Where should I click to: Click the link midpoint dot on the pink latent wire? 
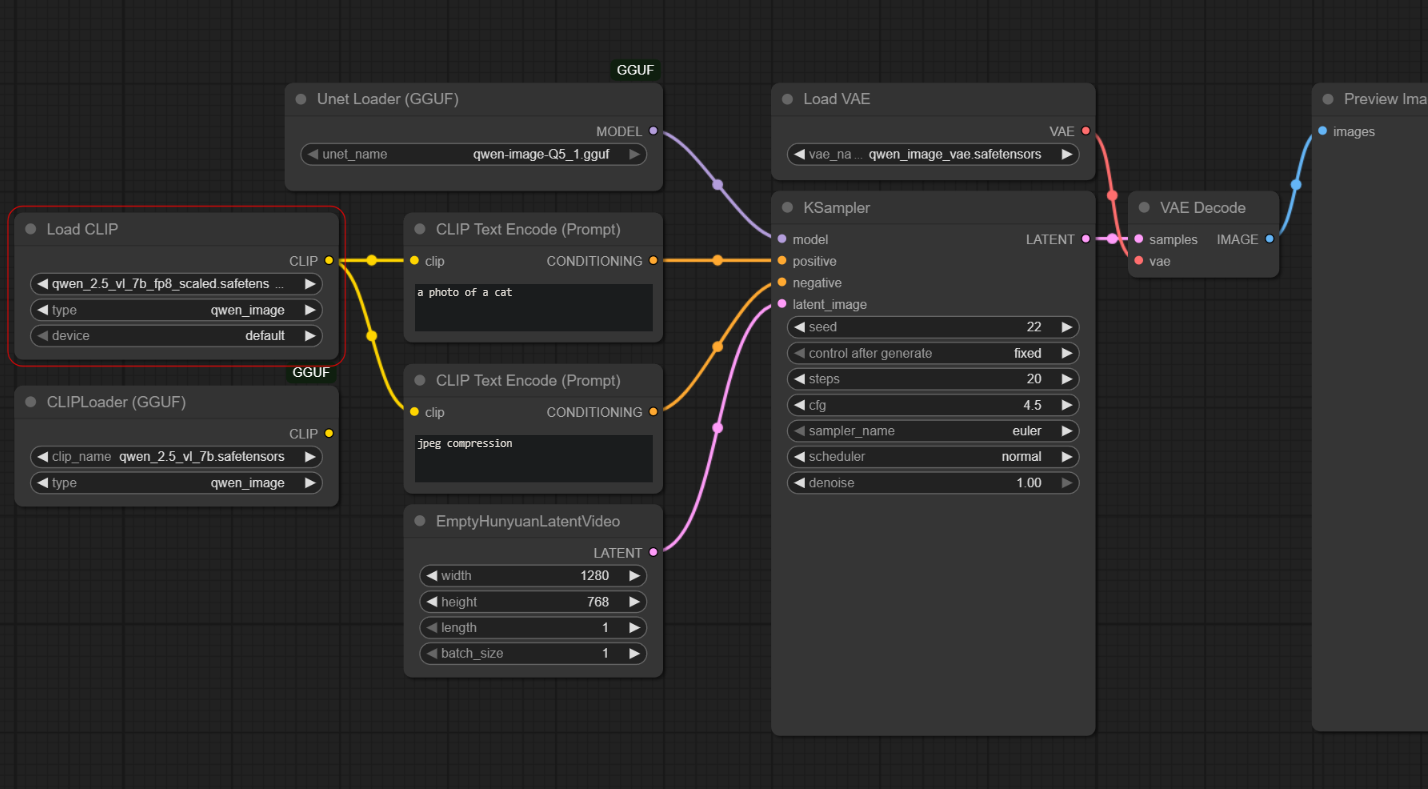tap(717, 428)
